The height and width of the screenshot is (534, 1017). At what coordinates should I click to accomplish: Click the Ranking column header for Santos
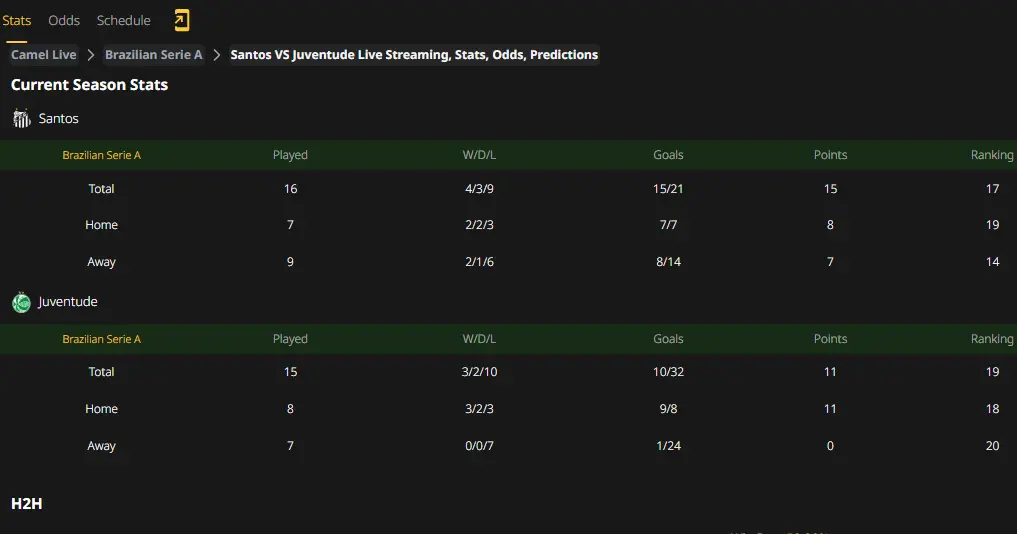click(x=992, y=155)
